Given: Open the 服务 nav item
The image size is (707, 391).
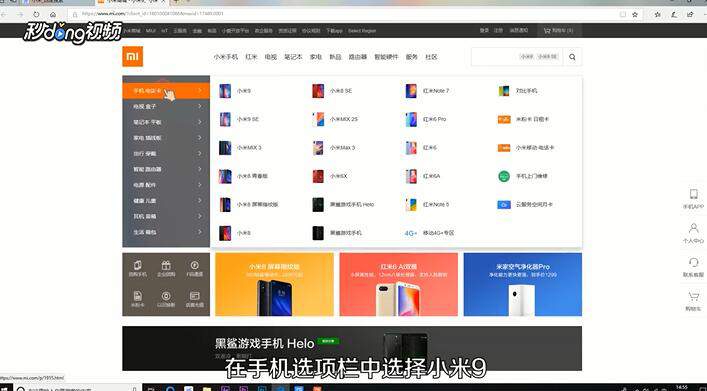Looking at the screenshot, I should [x=412, y=57].
